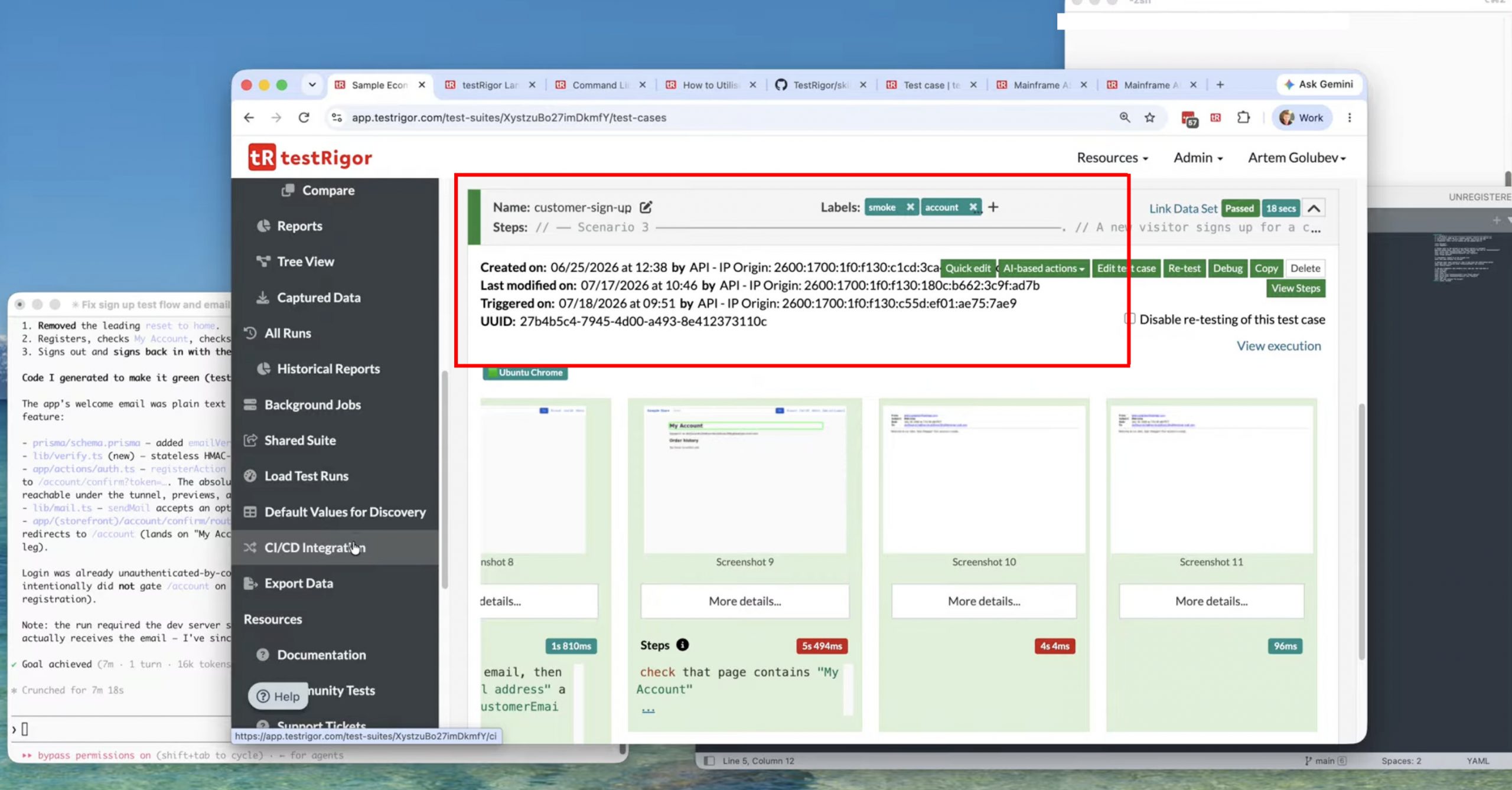Screen dimensions: 1512x790
Task: Open Shared Suite in the sidebar
Action: [290, 440]
